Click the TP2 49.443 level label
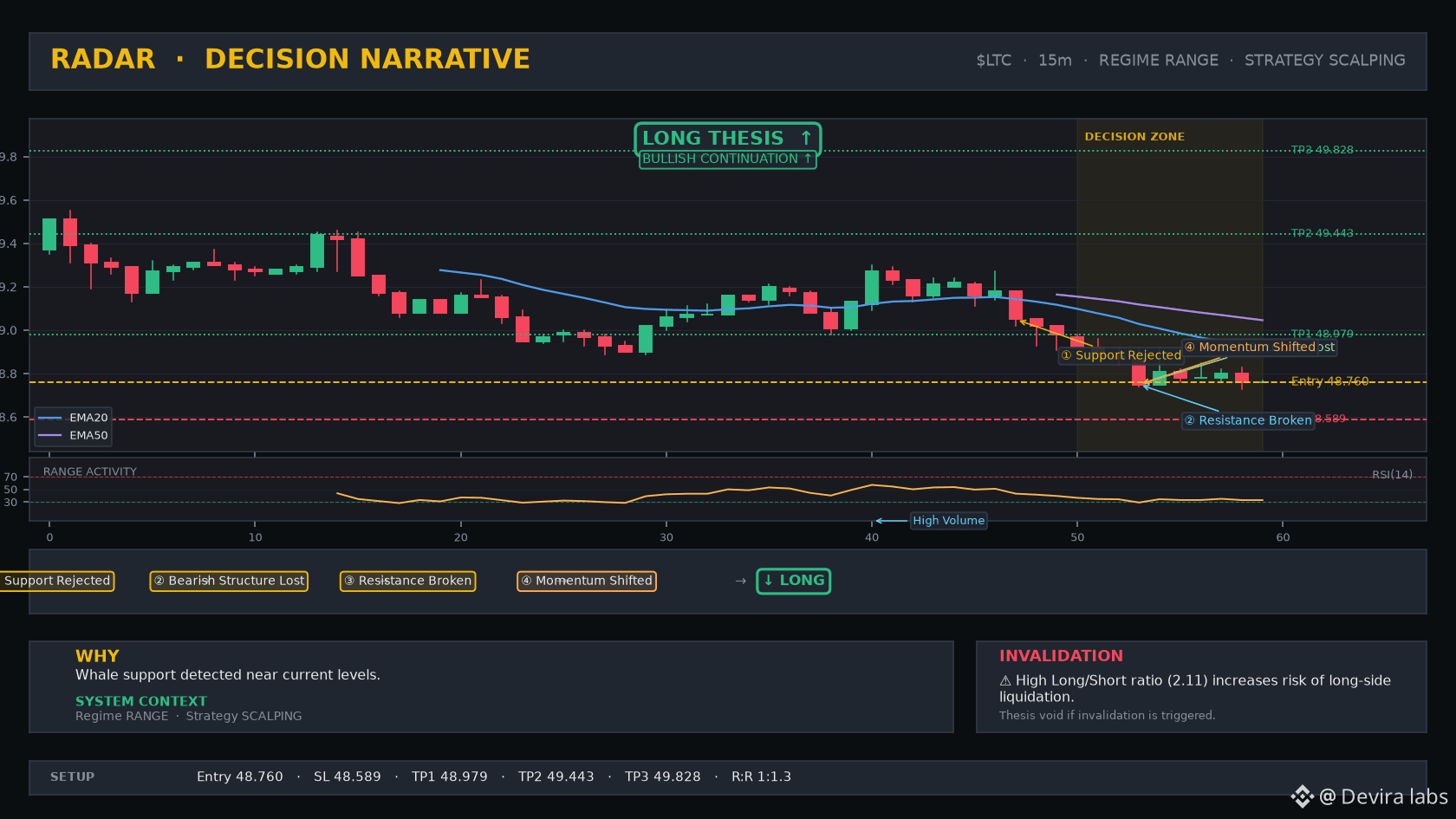 1322,233
